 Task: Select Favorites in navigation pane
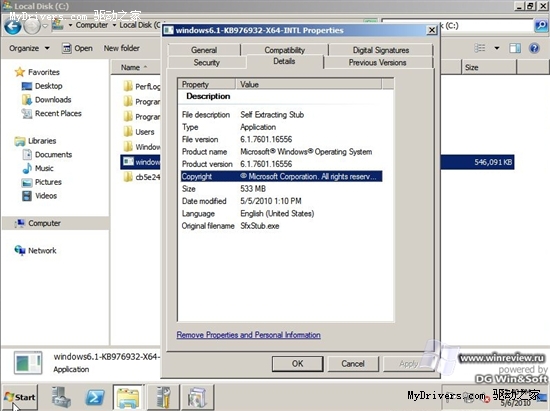click(38, 72)
